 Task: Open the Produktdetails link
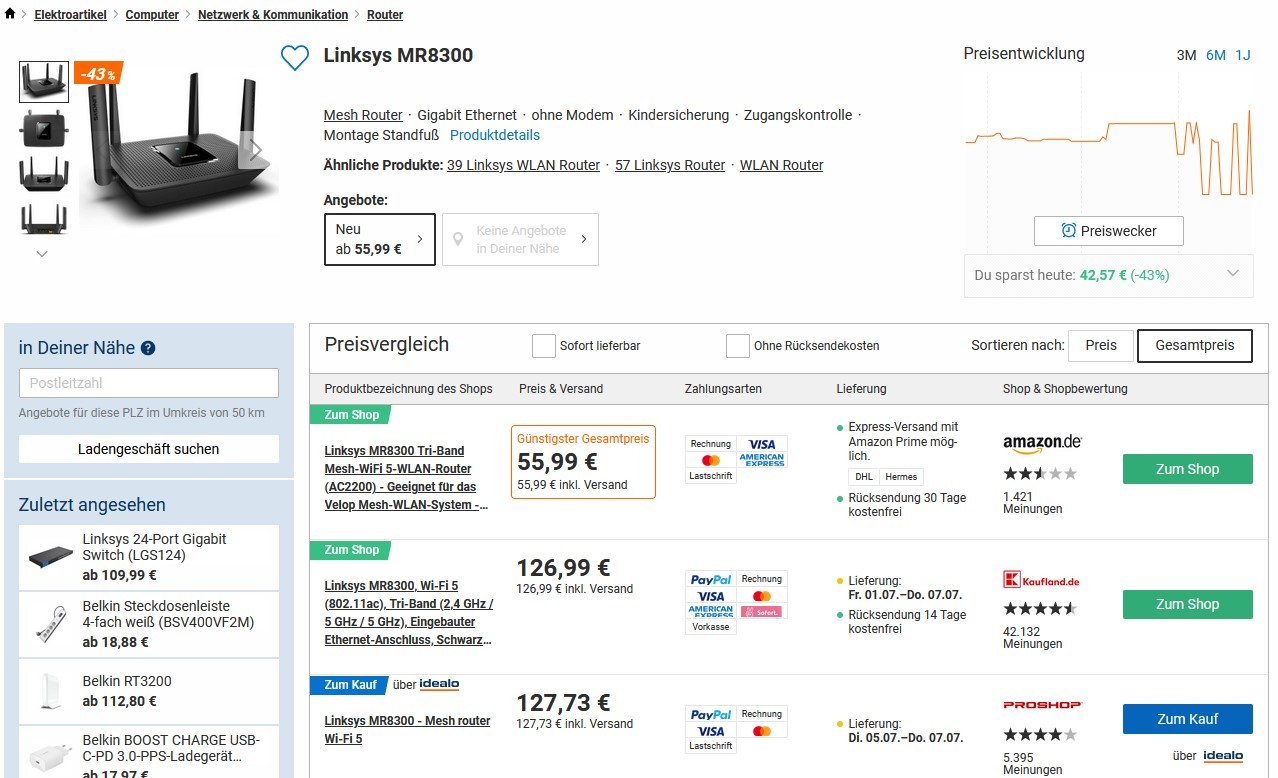494,135
